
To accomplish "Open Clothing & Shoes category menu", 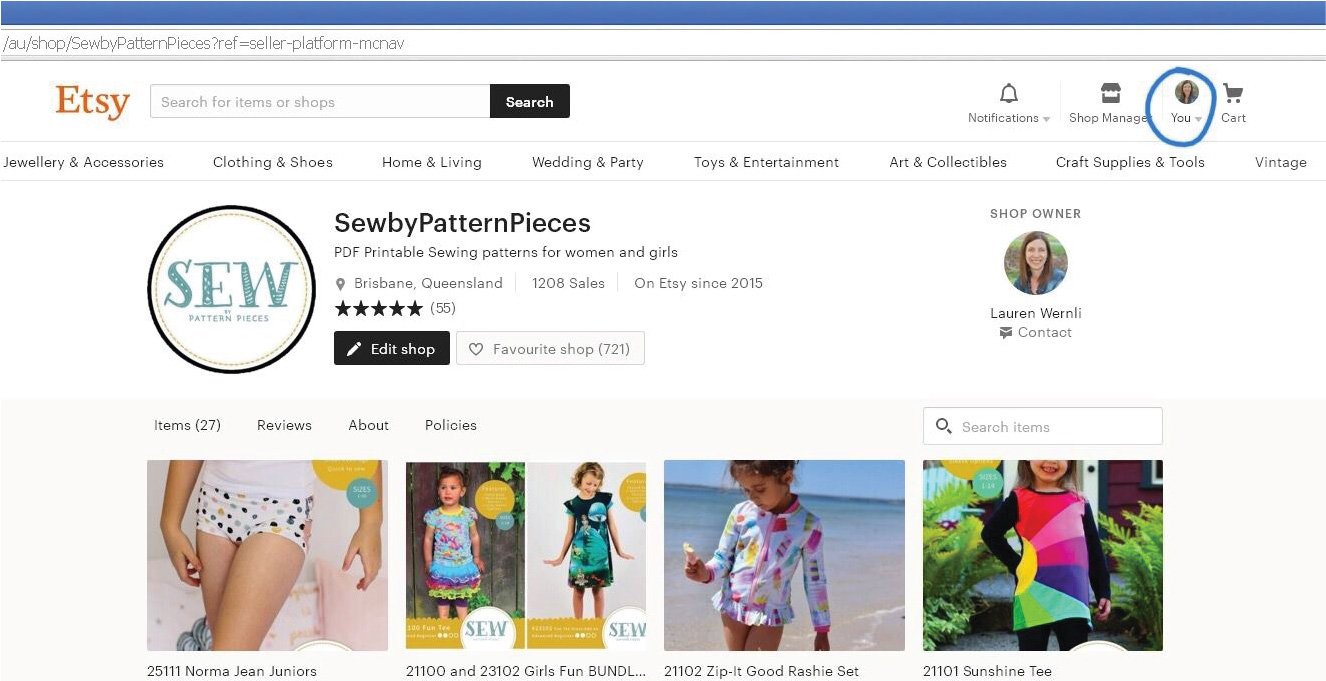I will tap(272, 162).
